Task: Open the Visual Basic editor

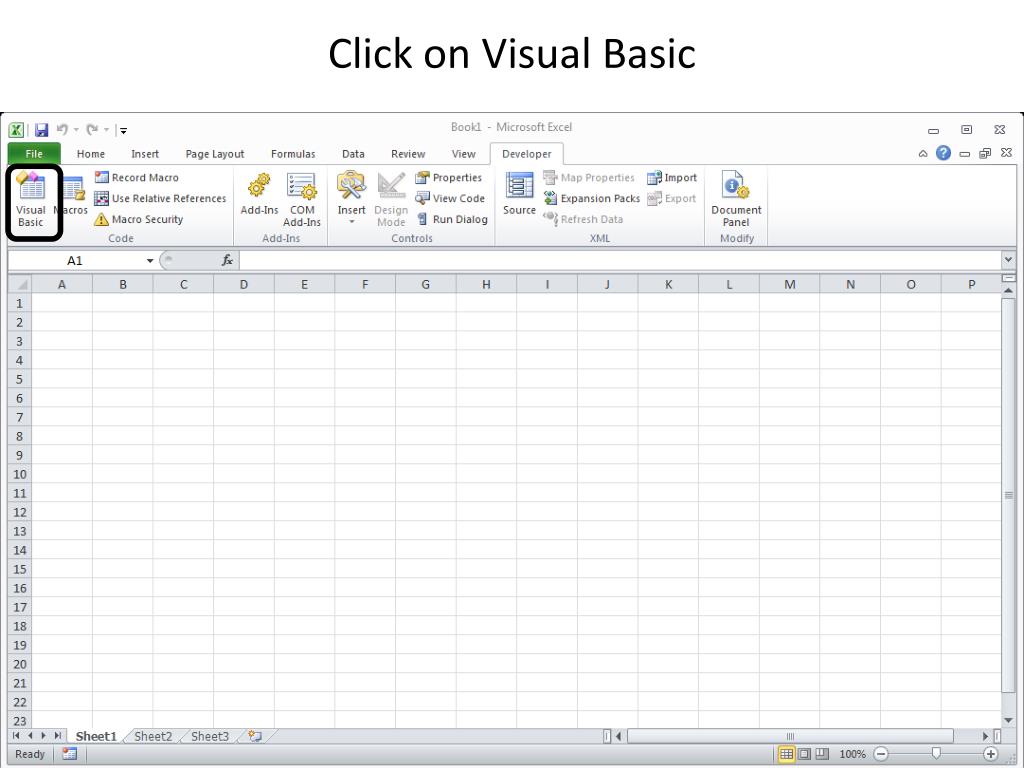Action: (x=31, y=200)
